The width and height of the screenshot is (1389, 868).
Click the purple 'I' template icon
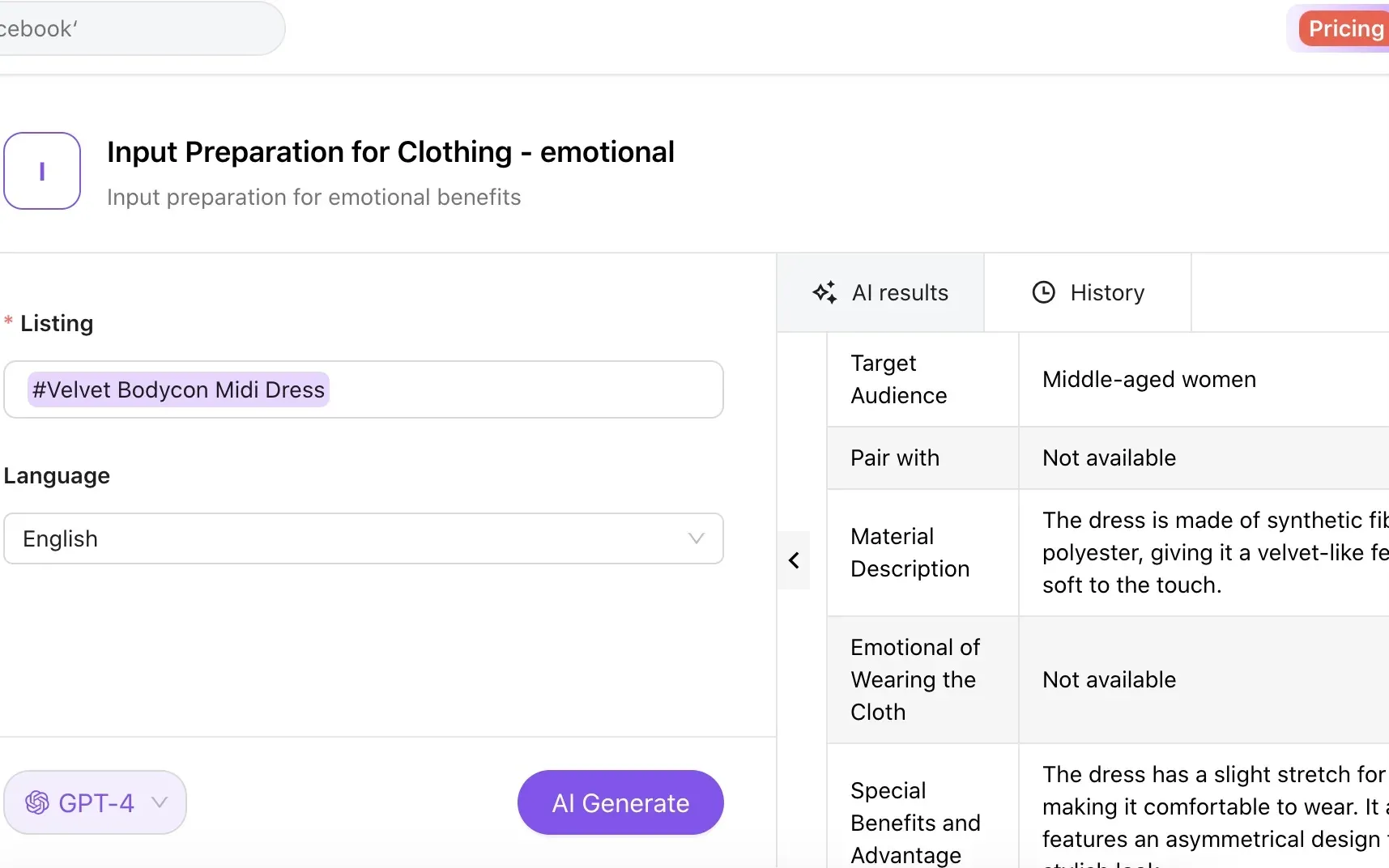(42, 171)
